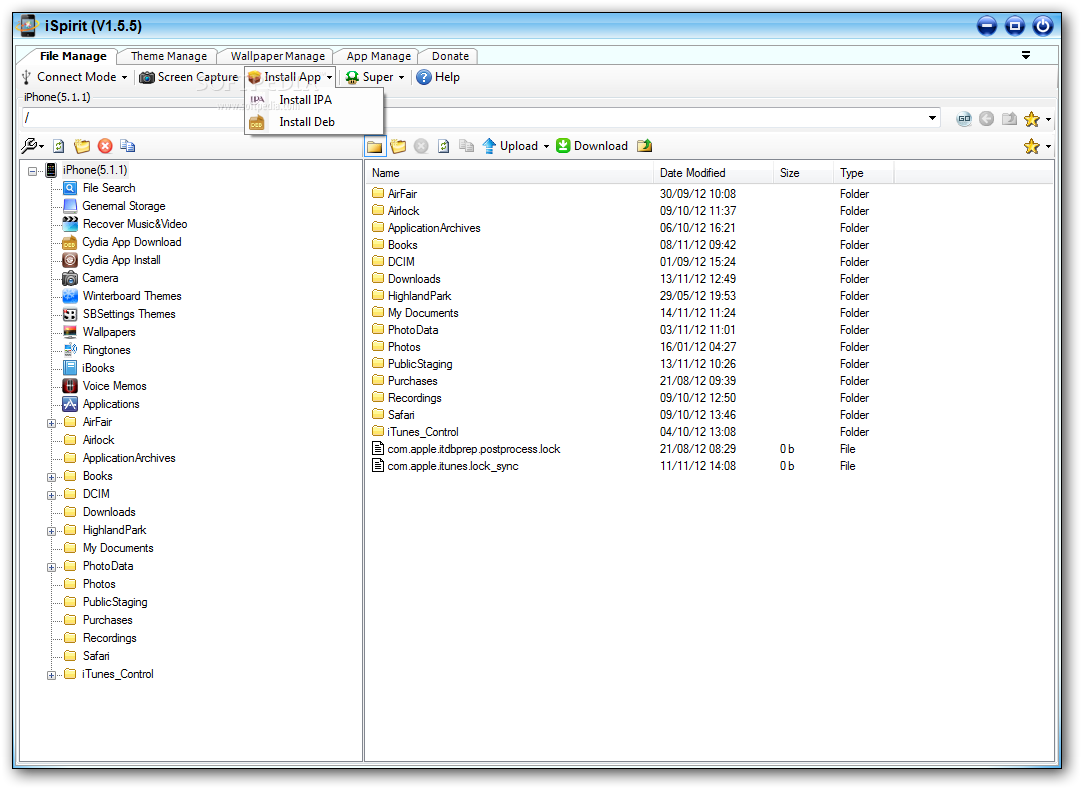Collapse the iPhone(5.1.1) tree node
Viewport: 1082px width, 789px height.
32,171
